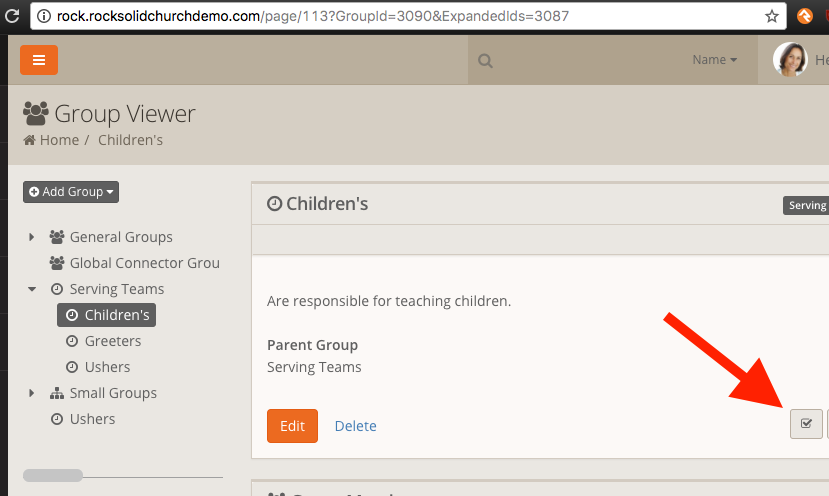Select the Greeters serving team
This screenshot has height=496, width=829.
(x=112, y=341)
